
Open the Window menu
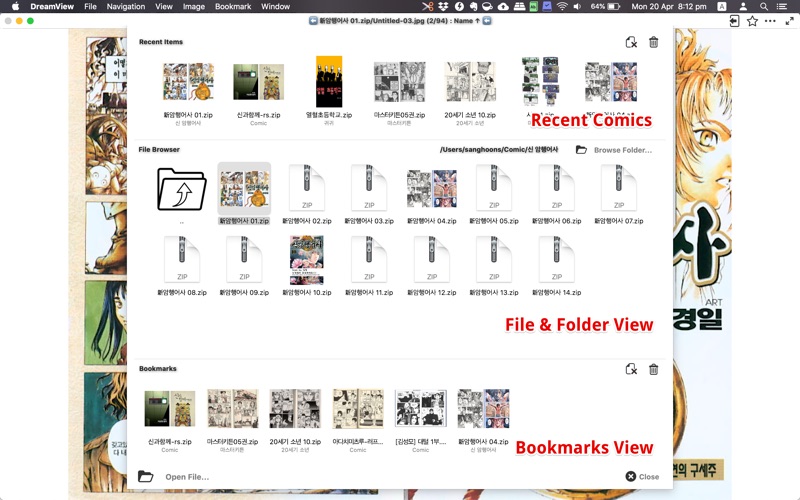[x=276, y=7]
